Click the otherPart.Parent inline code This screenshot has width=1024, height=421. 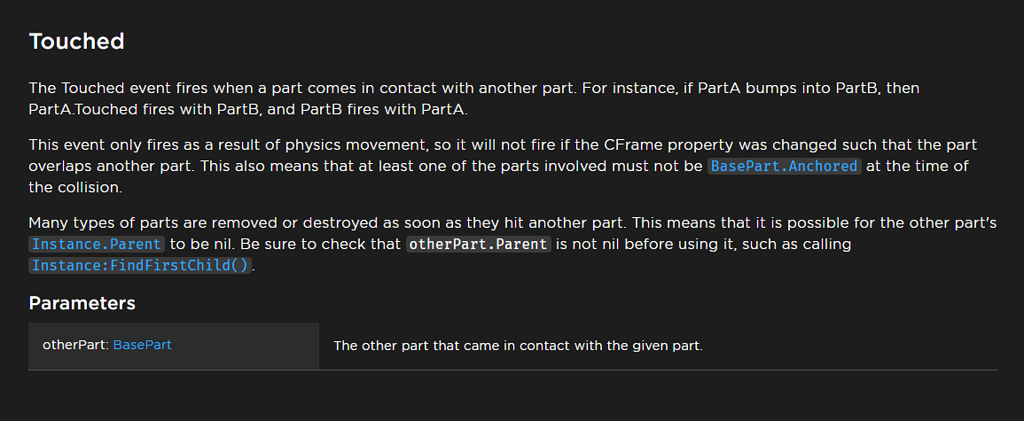(478, 244)
